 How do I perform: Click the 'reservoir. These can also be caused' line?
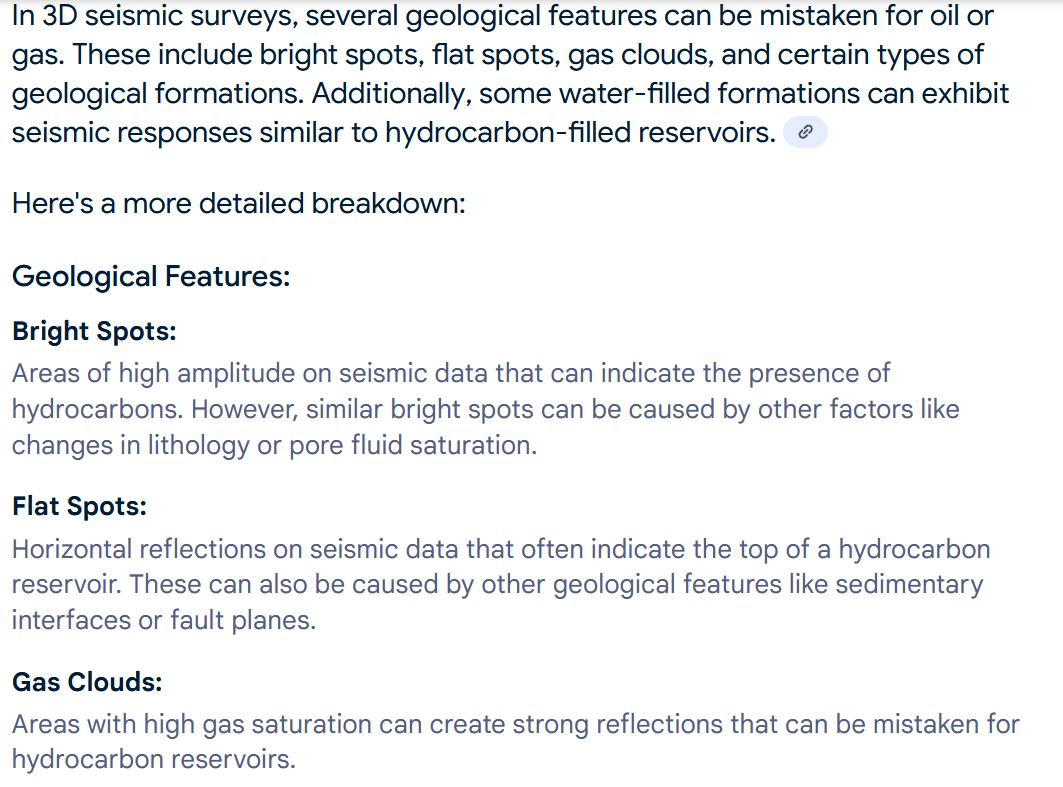point(498,585)
